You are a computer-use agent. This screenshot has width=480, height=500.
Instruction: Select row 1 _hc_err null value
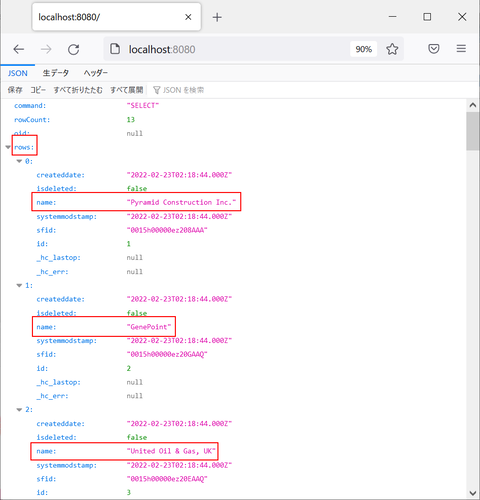click(135, 396)
